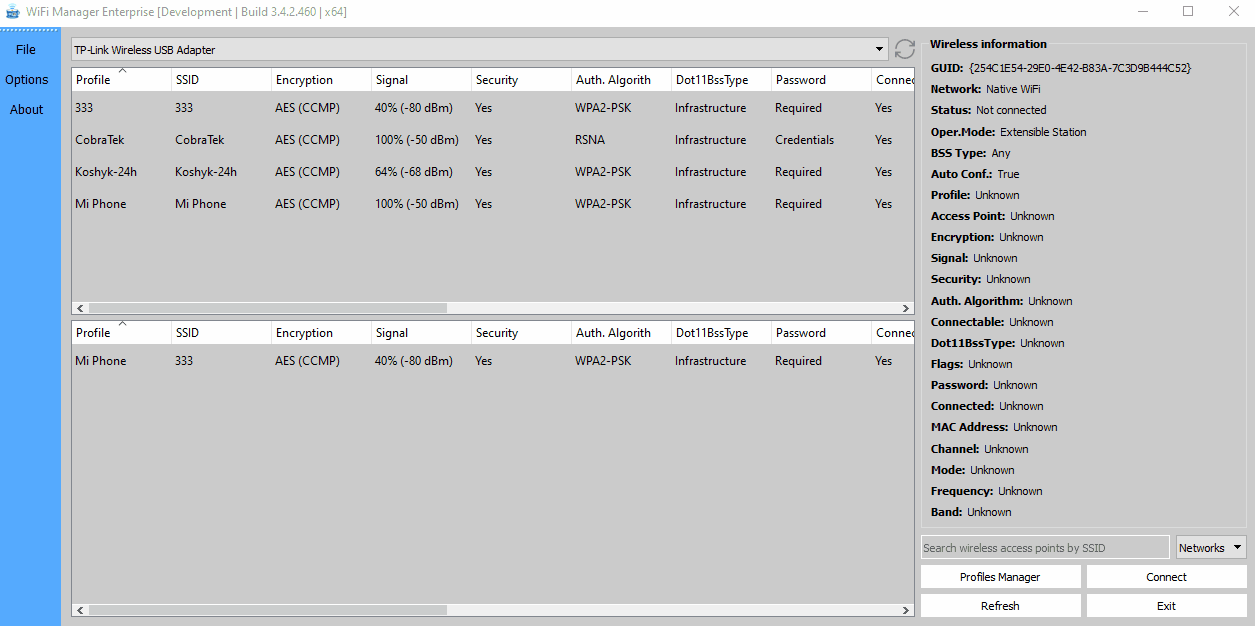Click lower table scrollbar left arrow

click(x=80, y=609)
